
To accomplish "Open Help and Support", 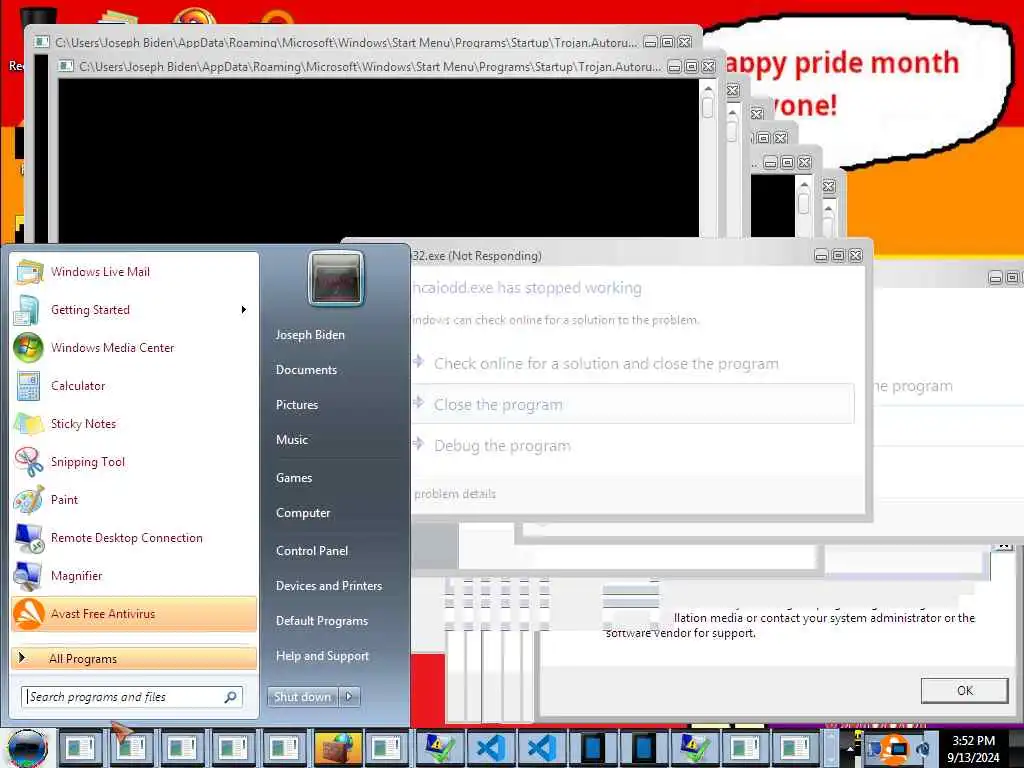I will 322,656.
